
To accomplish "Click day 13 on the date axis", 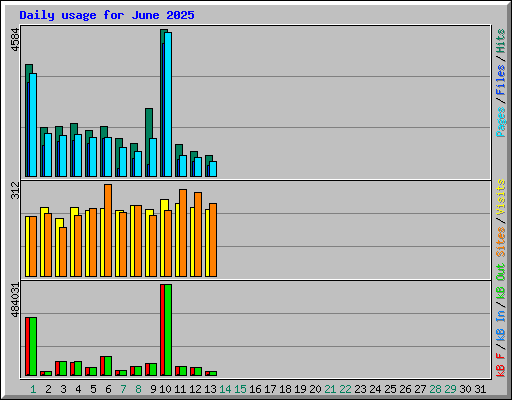I will (x=210, y=389).
